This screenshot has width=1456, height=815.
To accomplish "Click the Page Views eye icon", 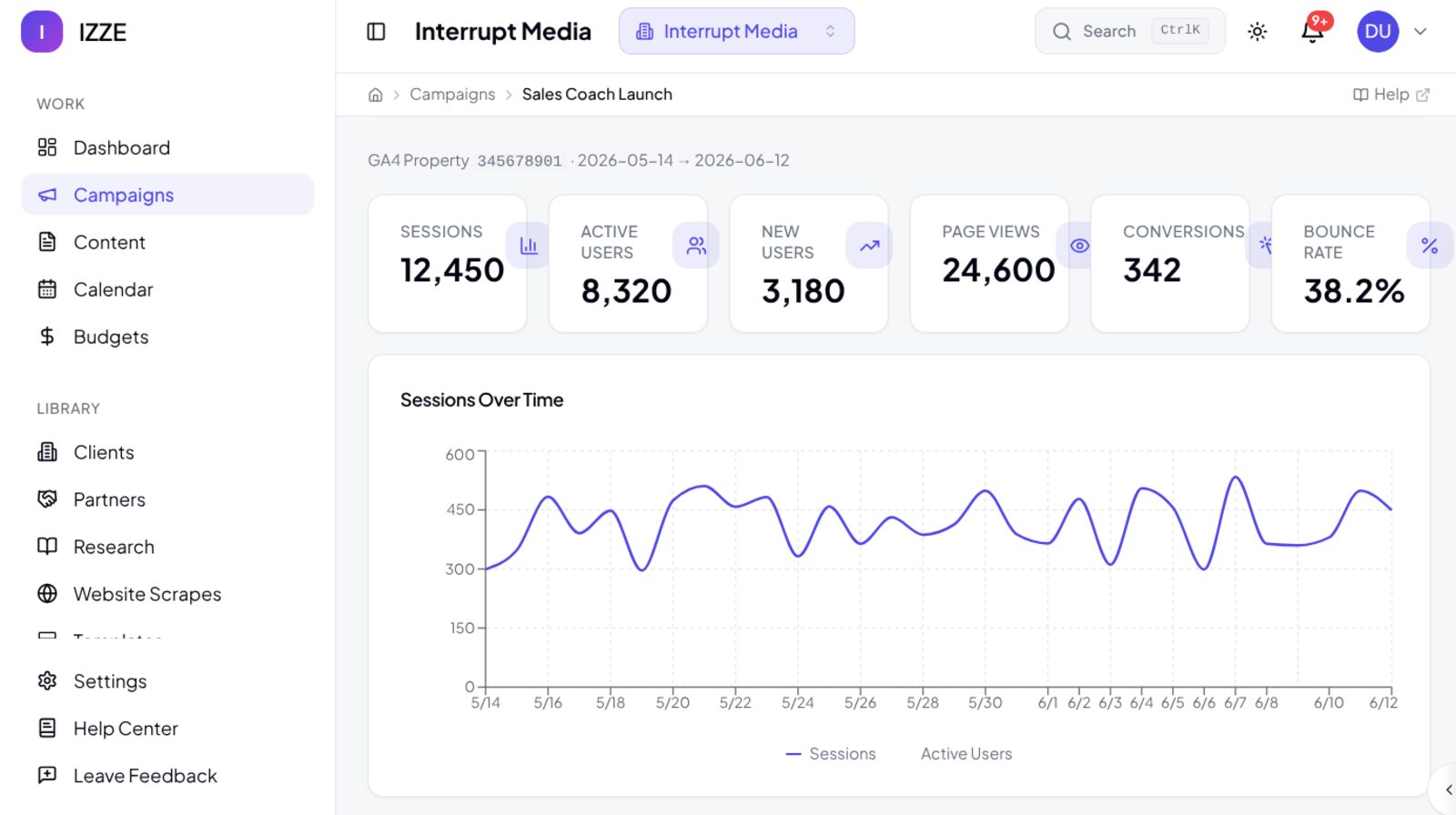I will click(1079, 246).
